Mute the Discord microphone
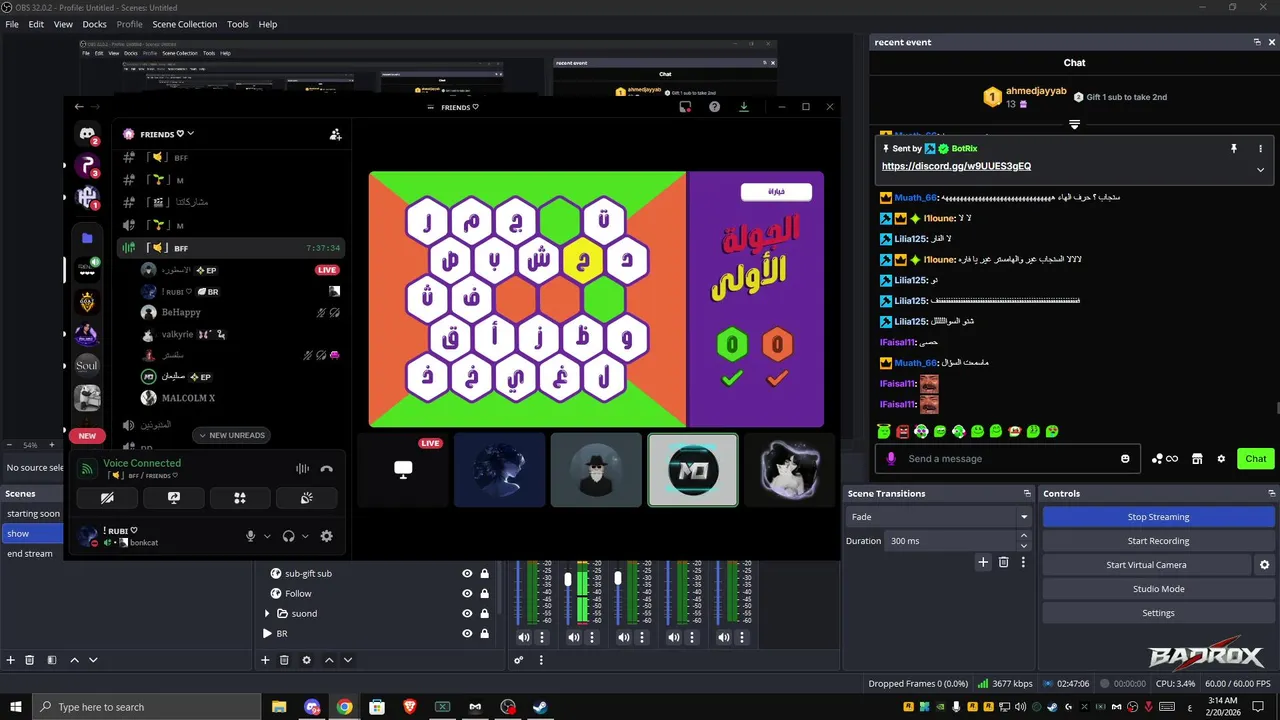 click(251, 536)
